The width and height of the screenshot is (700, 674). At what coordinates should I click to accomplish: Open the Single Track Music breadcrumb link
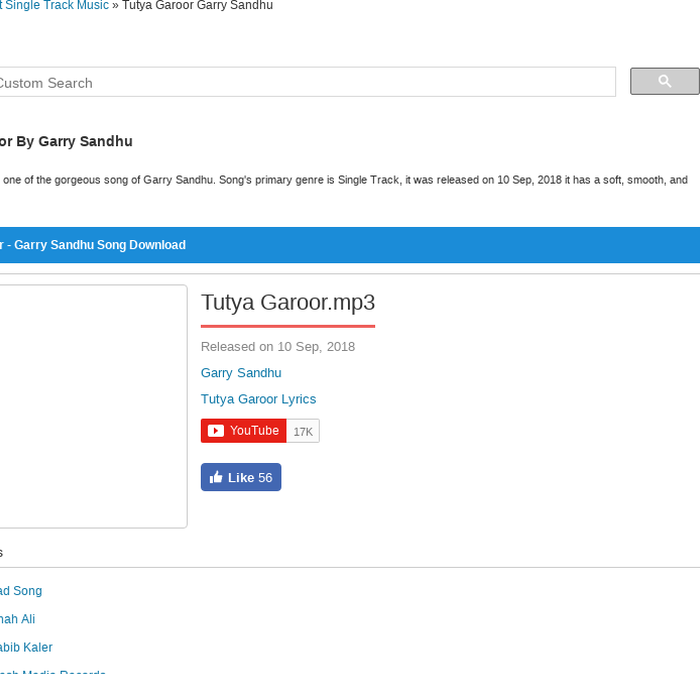pyautogui.click(x=54, y=5)
